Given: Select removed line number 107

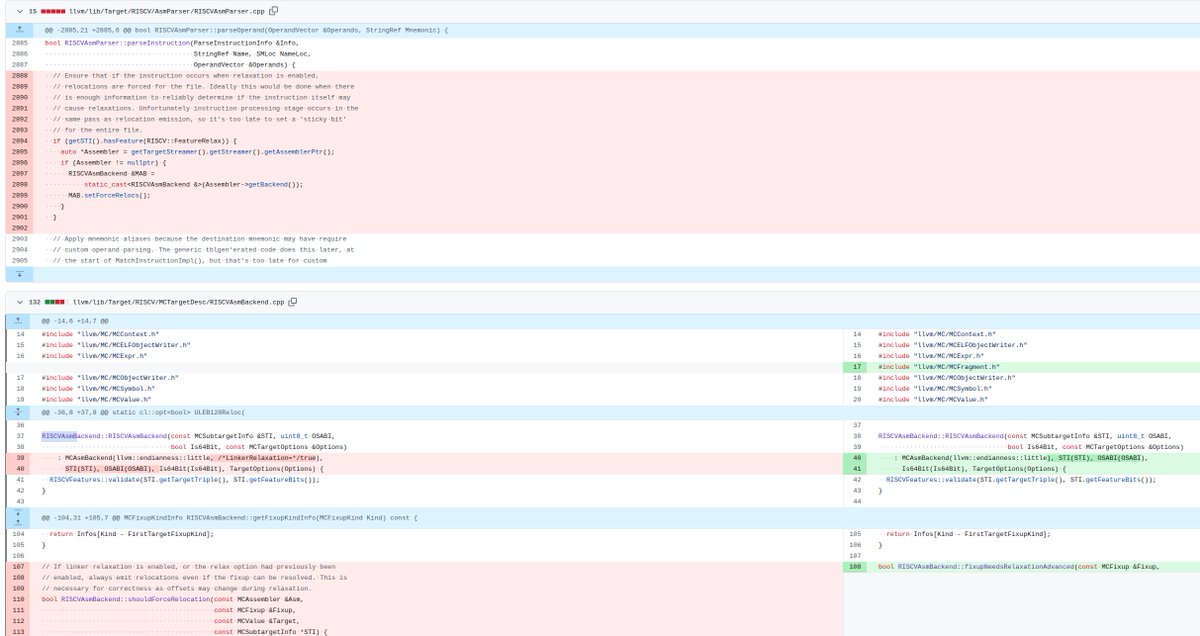Looking at the screenshot, I should click(x=20, y=567).
